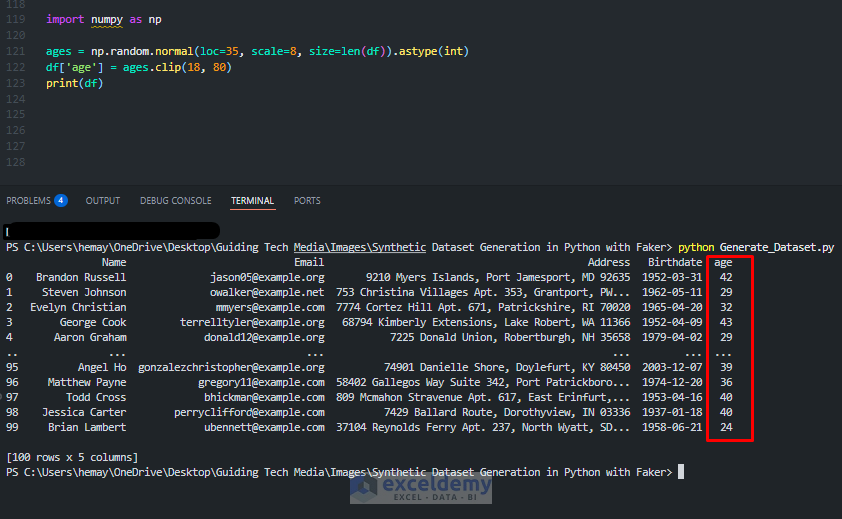This screenshot has width=842, height=519.
Task: Click the age value 24
Action: [726, 428]
